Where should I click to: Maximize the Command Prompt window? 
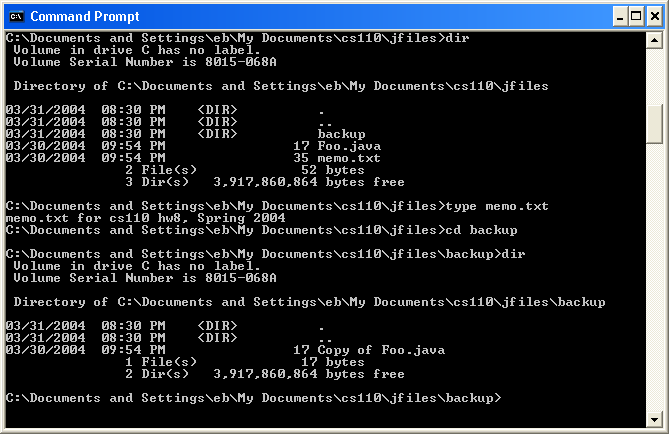coord(636,17)
